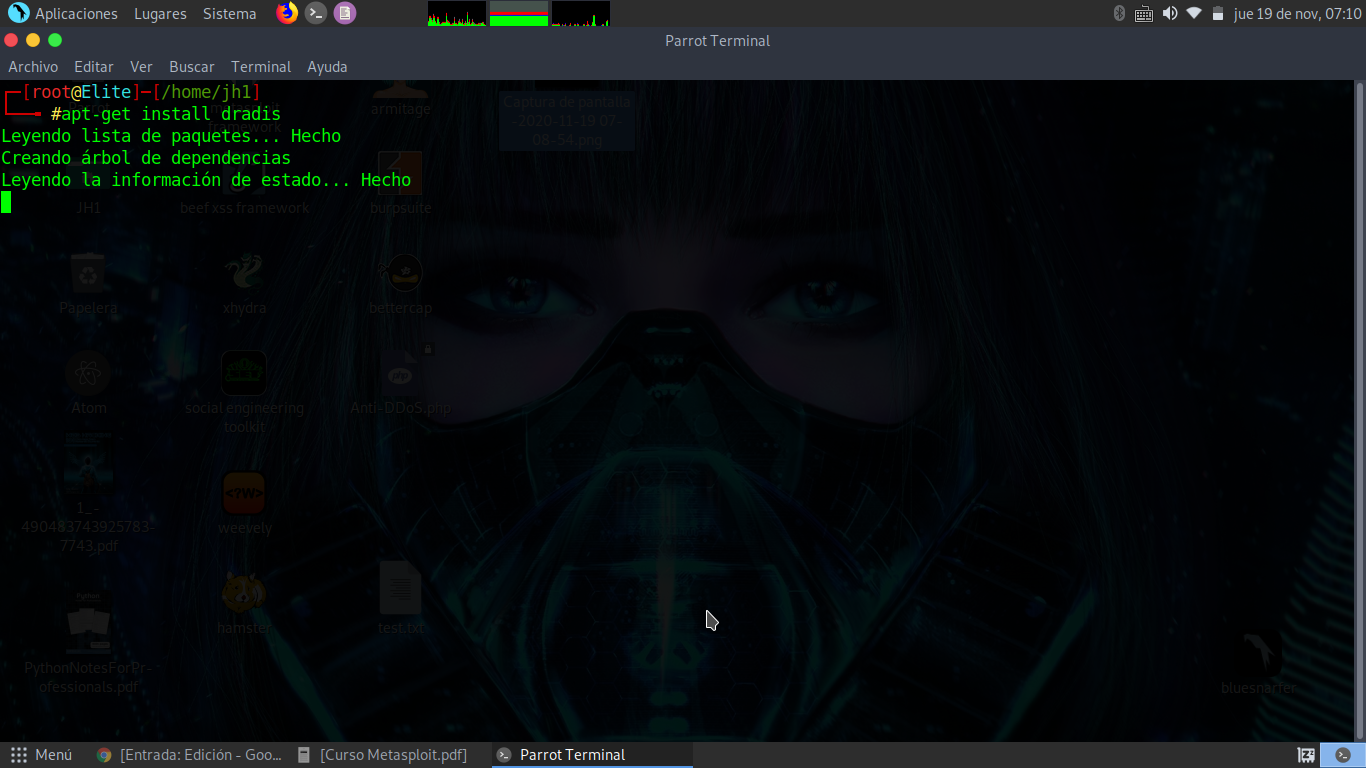Select the burpsuite desktop icon

pyautogui.click(x=401, y=183)
